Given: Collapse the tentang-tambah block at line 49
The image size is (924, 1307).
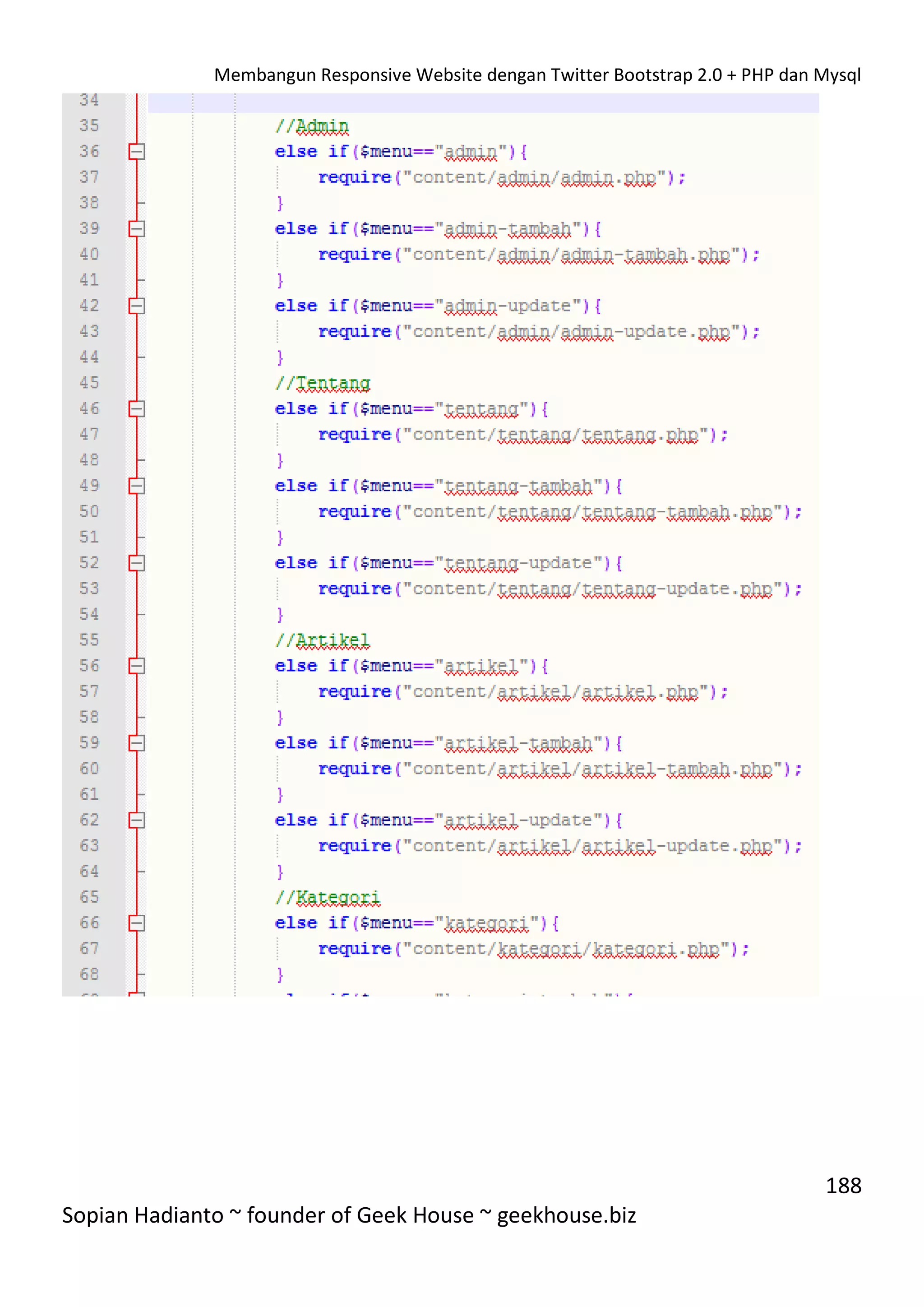Looking at the screenshot, I should pos(137,486).
